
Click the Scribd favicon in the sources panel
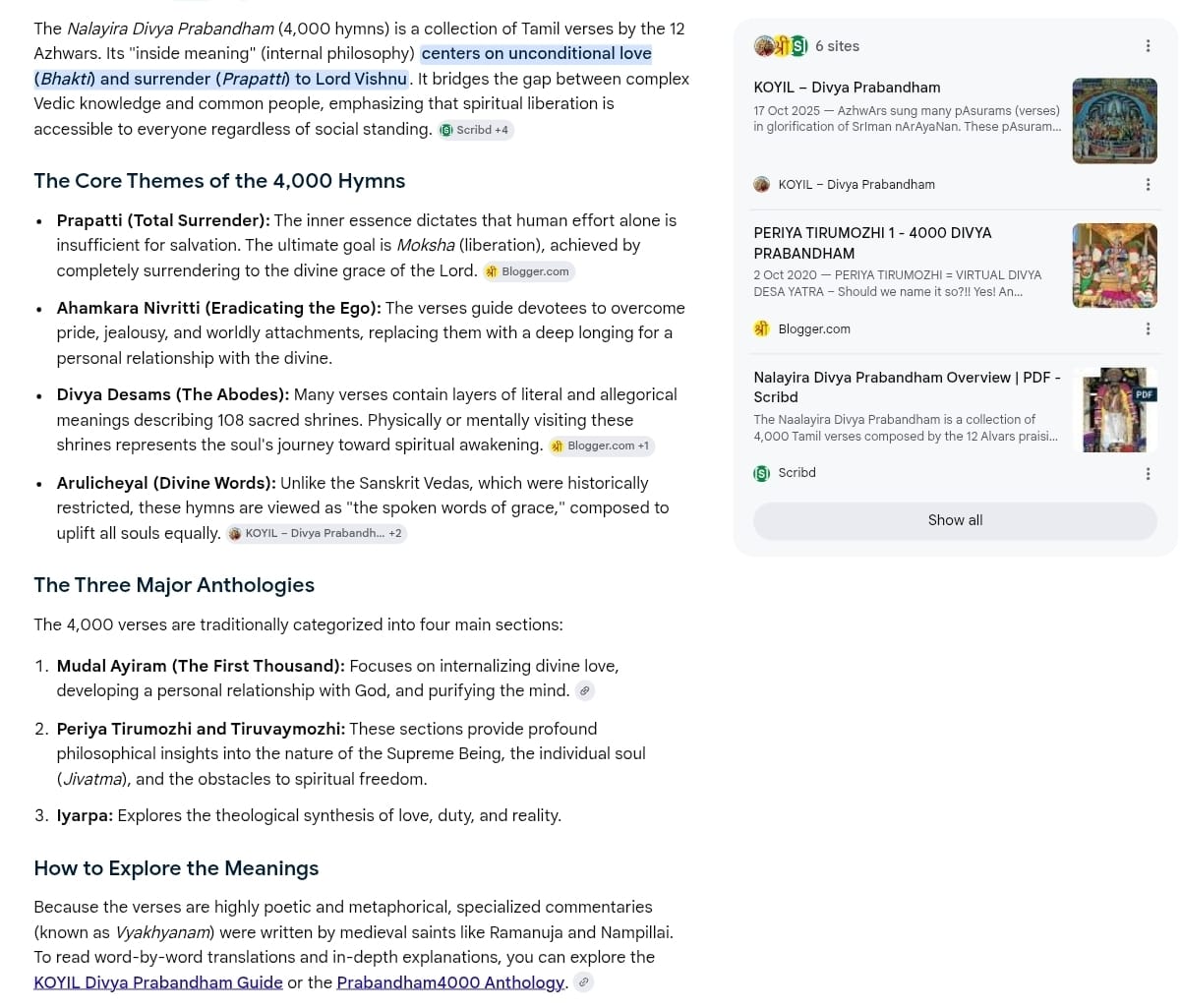tap(761, 473)
